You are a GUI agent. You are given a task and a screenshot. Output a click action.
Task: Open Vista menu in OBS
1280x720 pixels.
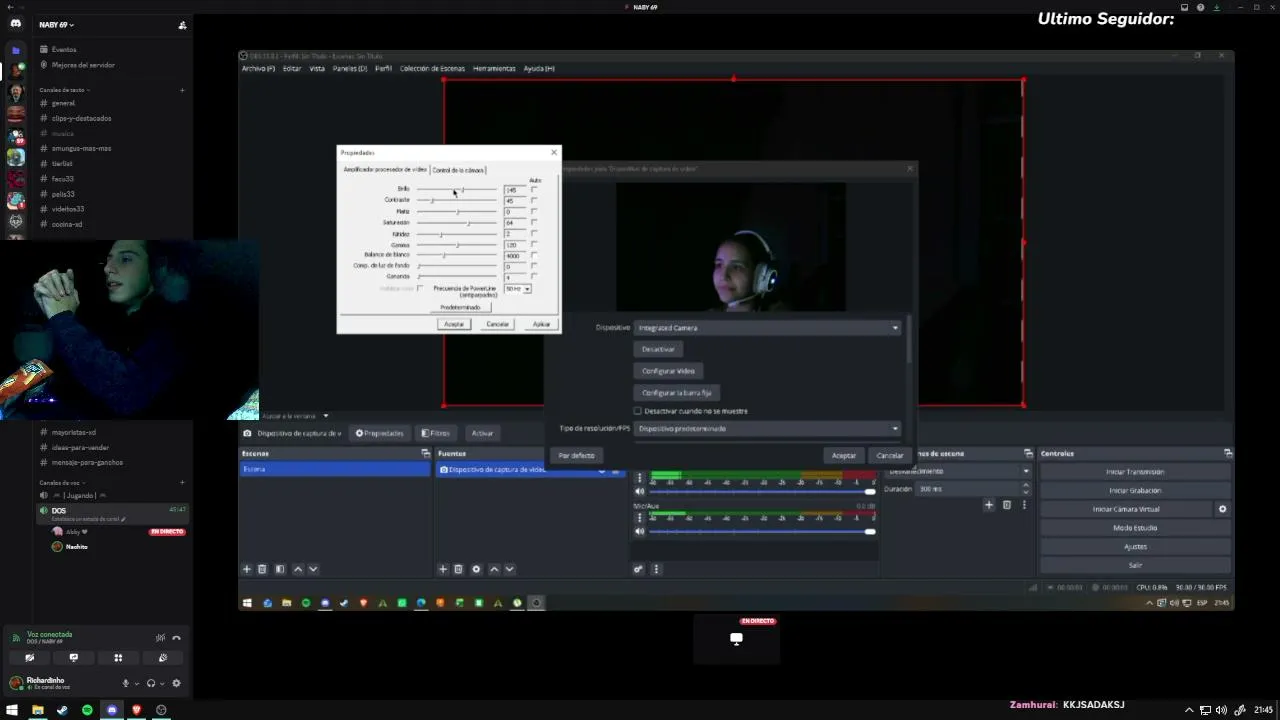click(x=317, y=69)
